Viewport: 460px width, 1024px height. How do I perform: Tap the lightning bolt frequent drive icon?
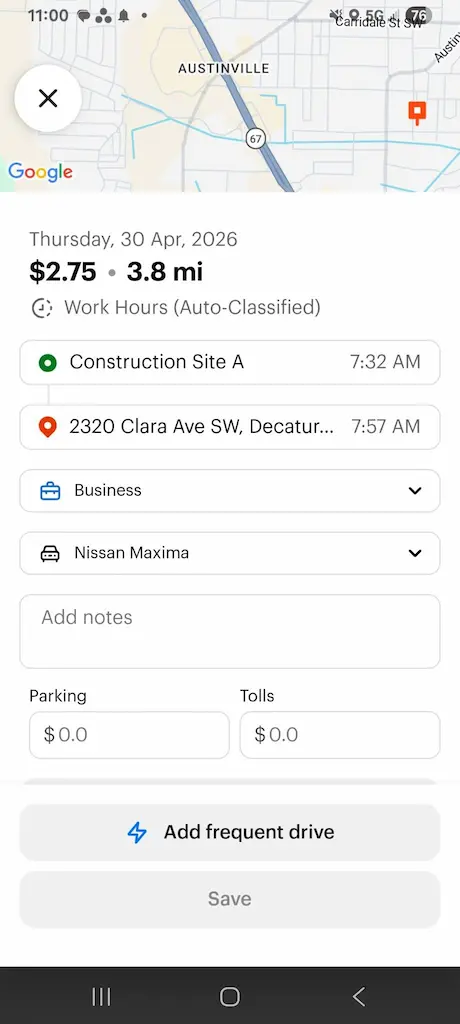pyautogui.click(x=137, y=832)
